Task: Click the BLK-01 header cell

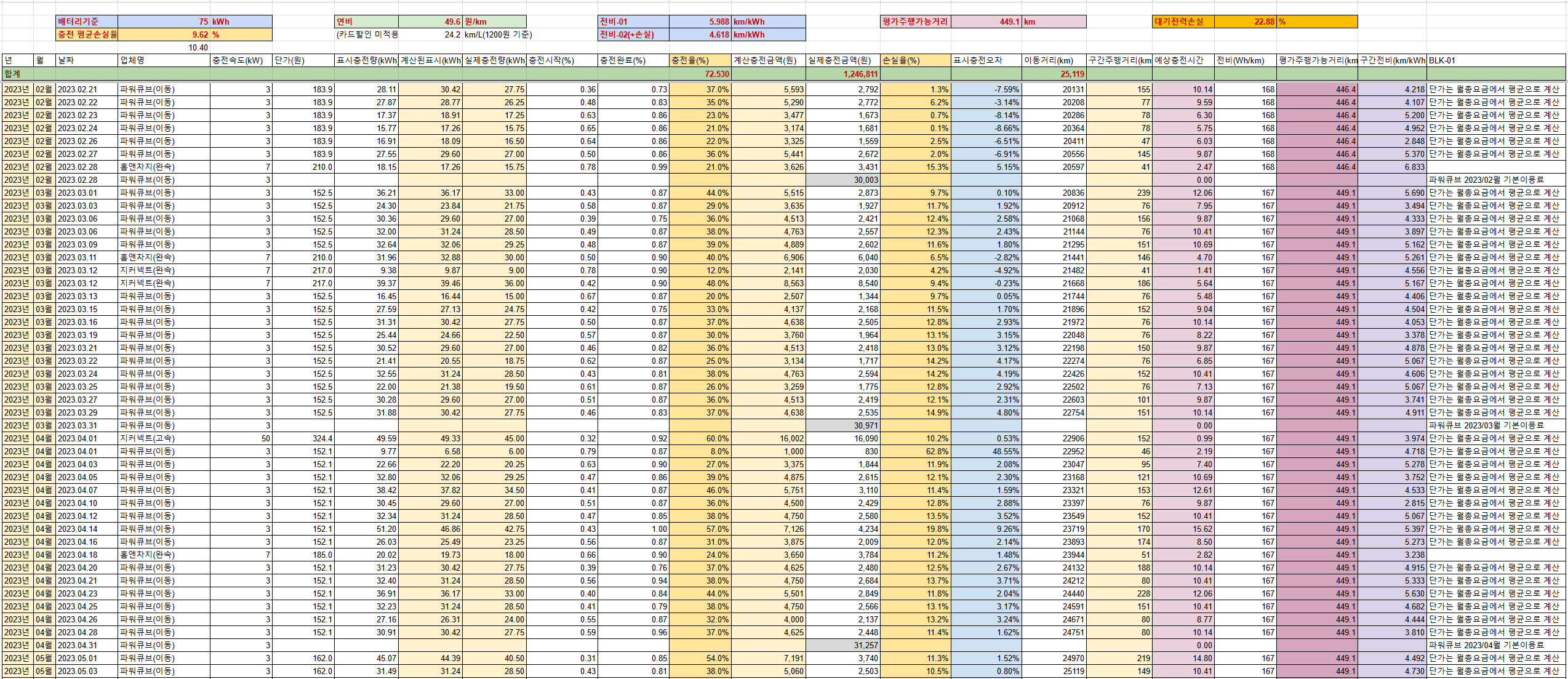Action: pos(1495,60)
